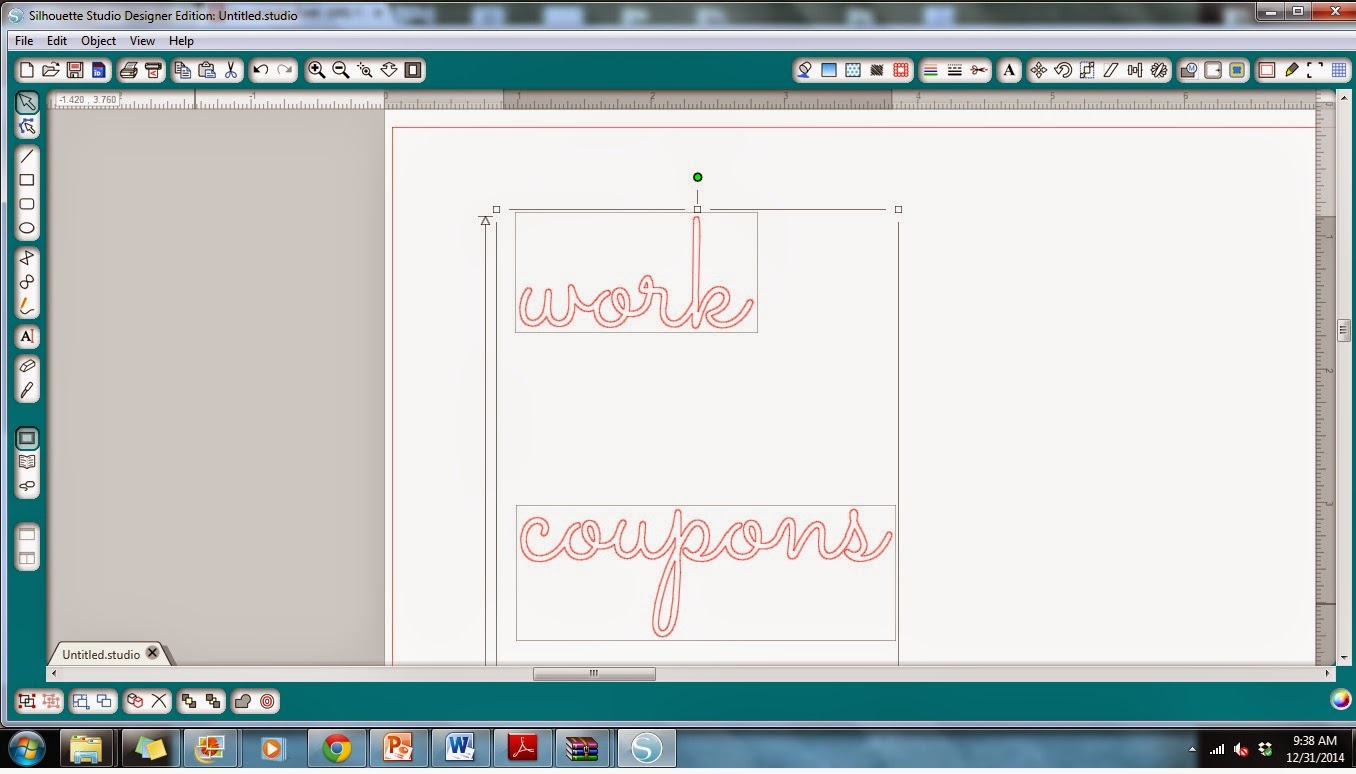Close the Untitled.studio tab

152,653
